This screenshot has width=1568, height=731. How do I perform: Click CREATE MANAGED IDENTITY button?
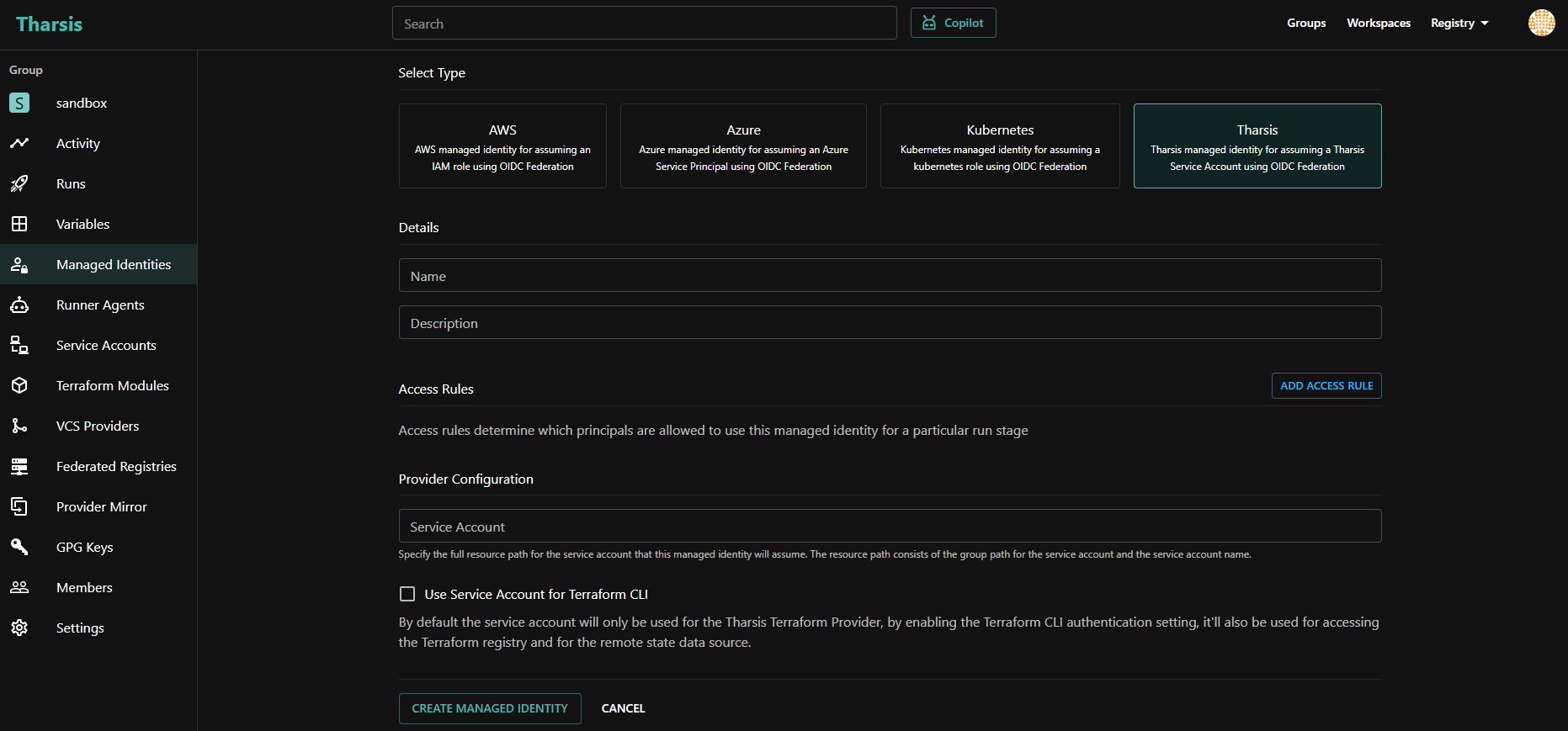(490, 708)
